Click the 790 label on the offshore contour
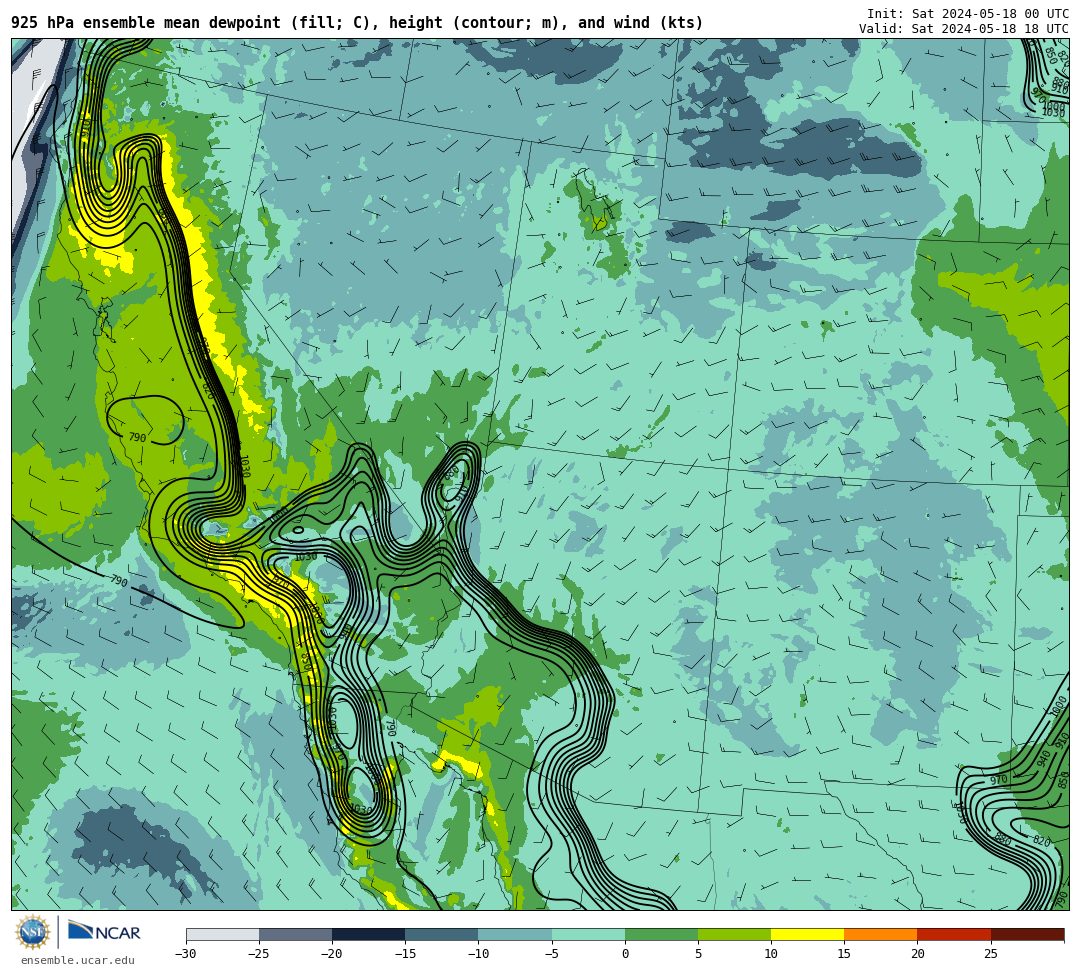 (119, 581)
